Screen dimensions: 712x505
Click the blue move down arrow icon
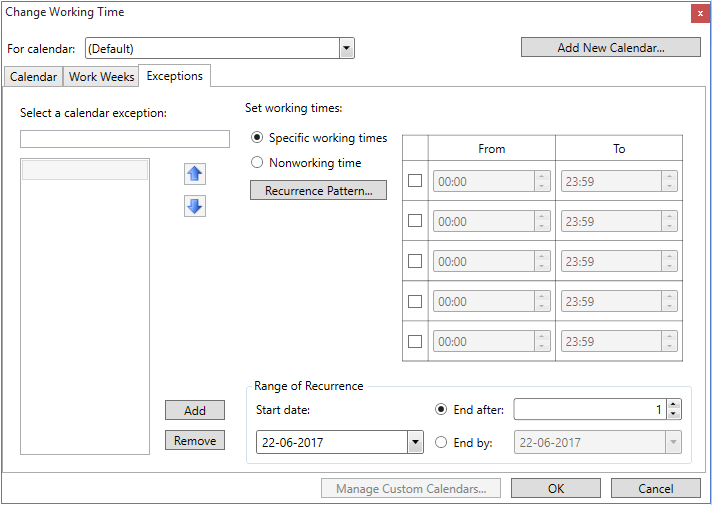pyautogui.click(x=195, y=206)
